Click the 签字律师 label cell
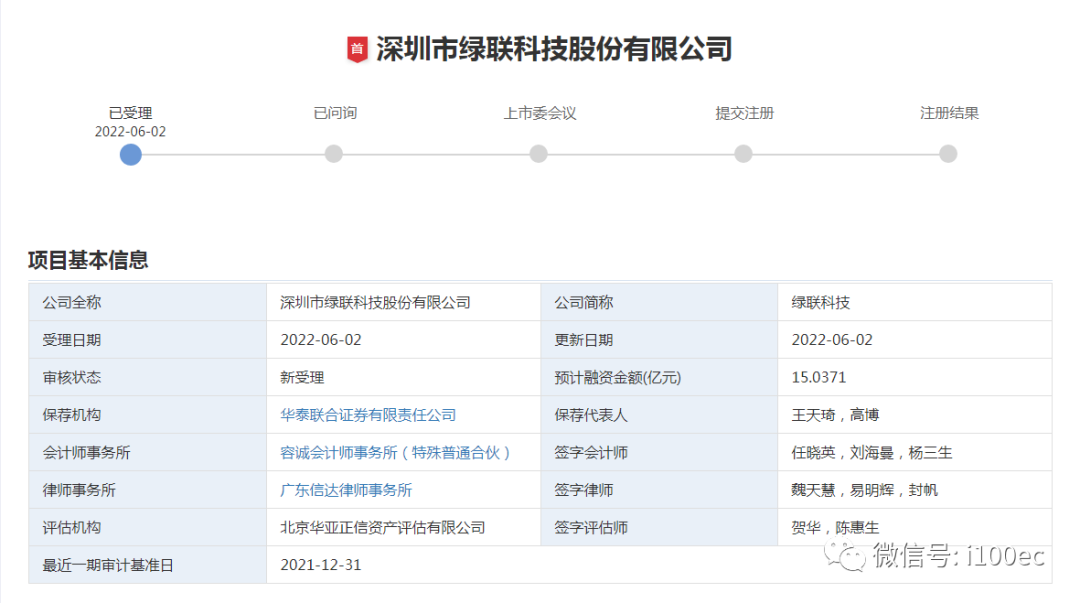The height and width of the screenshot is (603, 1080). (x=659, y=490)
